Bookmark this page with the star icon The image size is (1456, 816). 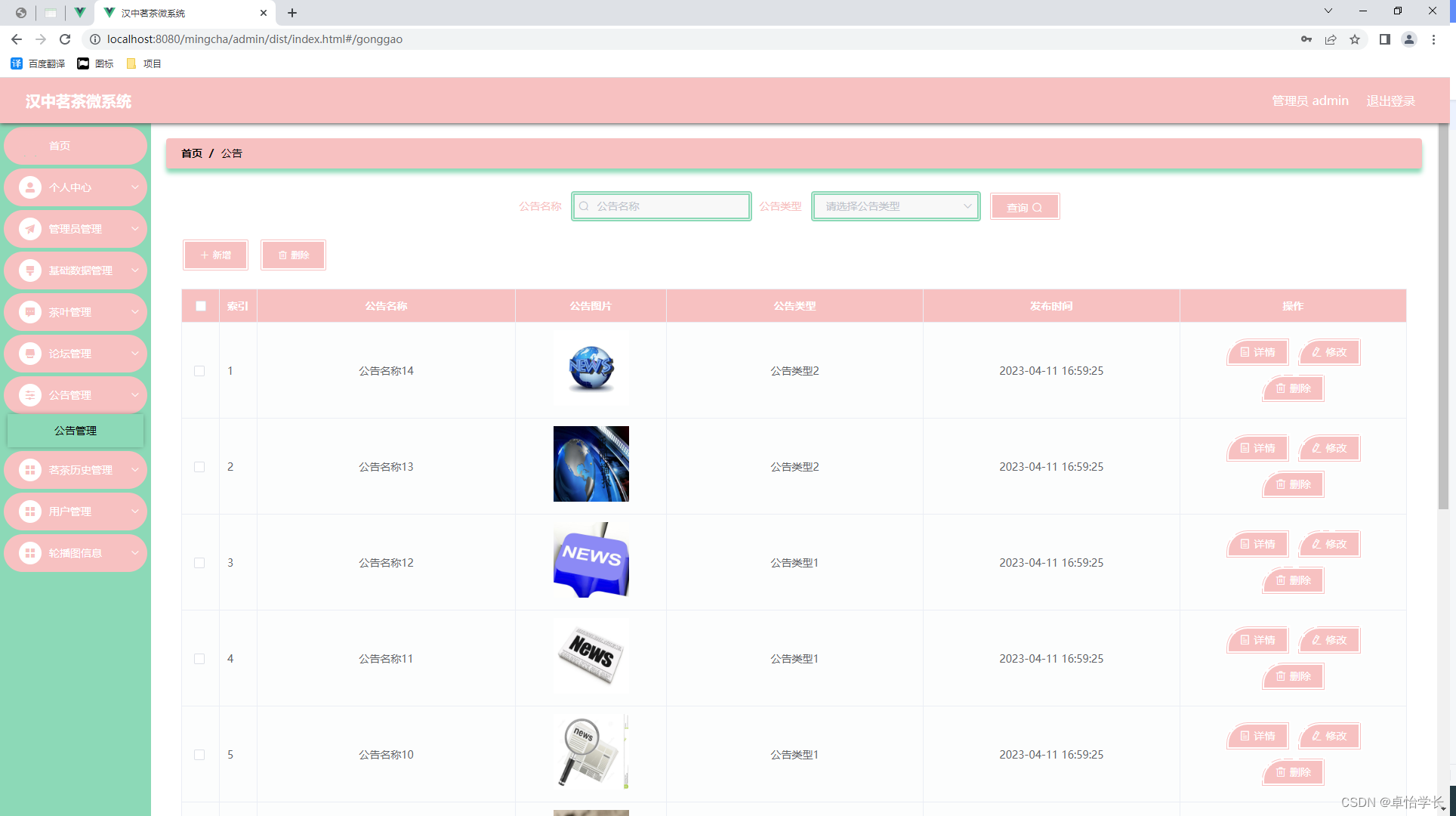(1355, 39)
